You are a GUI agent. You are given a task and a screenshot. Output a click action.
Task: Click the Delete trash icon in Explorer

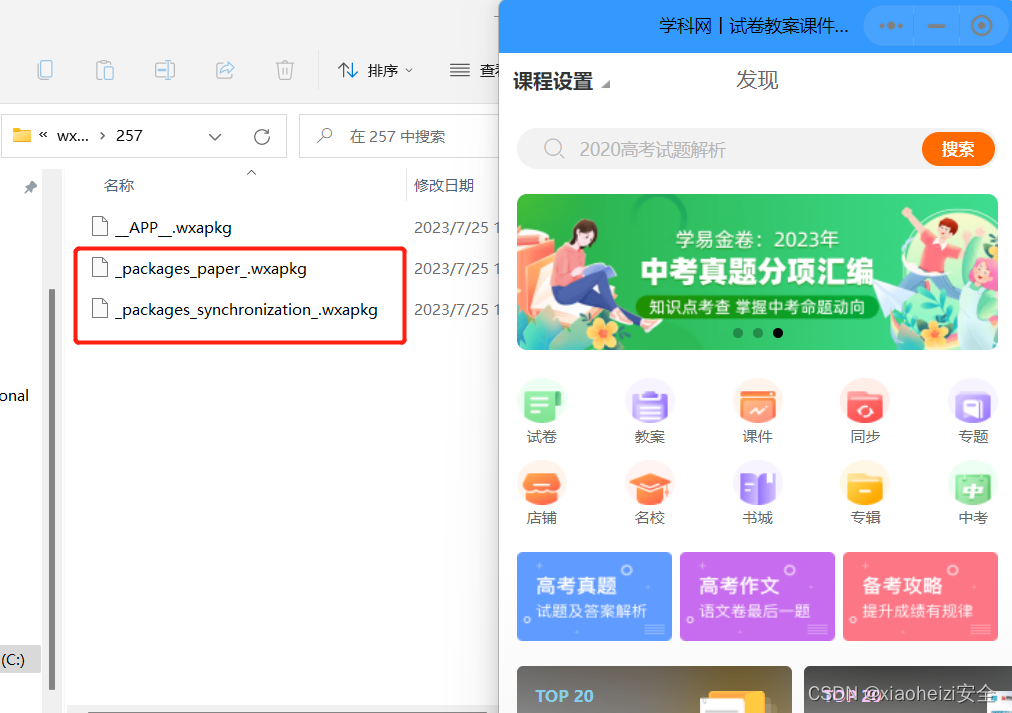(x=285, y=70)
